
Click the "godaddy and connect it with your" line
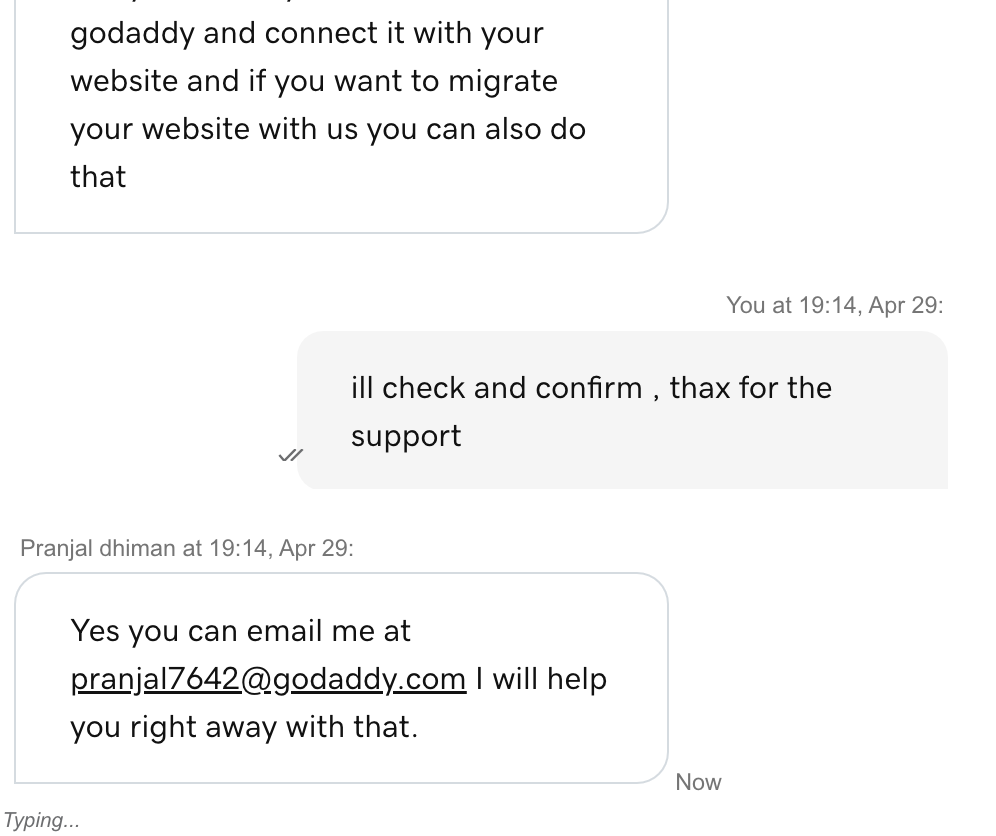[307, 34]
